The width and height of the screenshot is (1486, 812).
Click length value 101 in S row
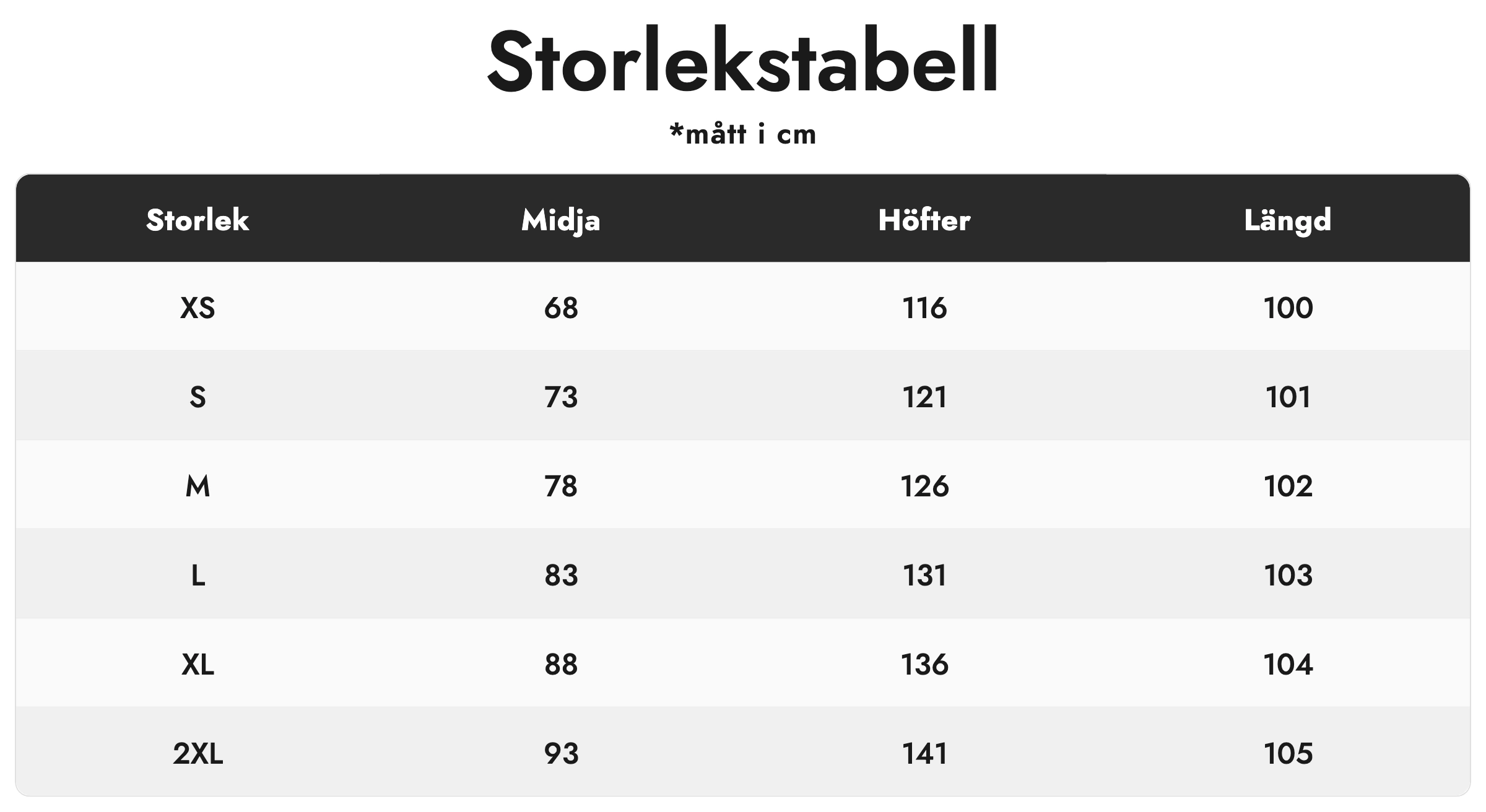1288,397
